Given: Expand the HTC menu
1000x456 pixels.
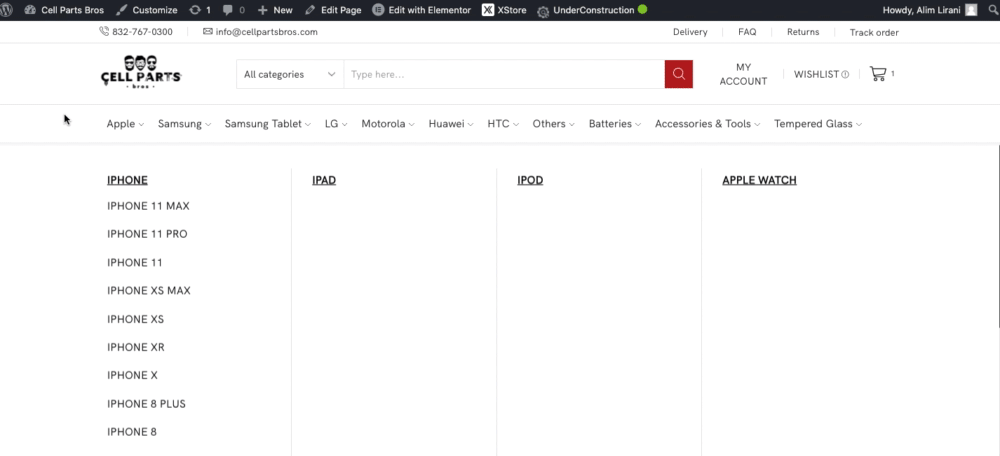Looking at the screenshot, I should point(503,124).
